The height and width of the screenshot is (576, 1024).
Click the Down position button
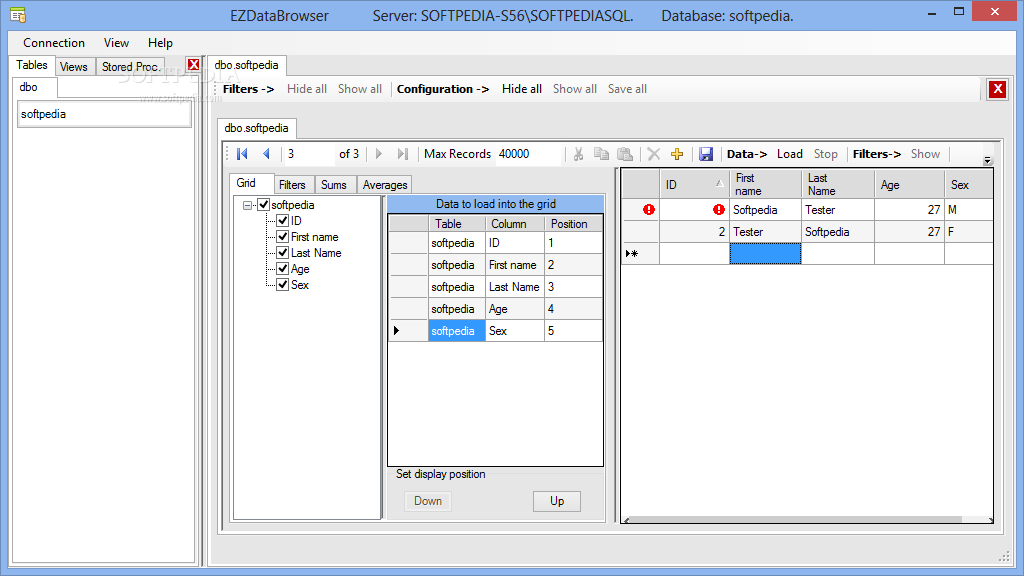coord(428,501)
